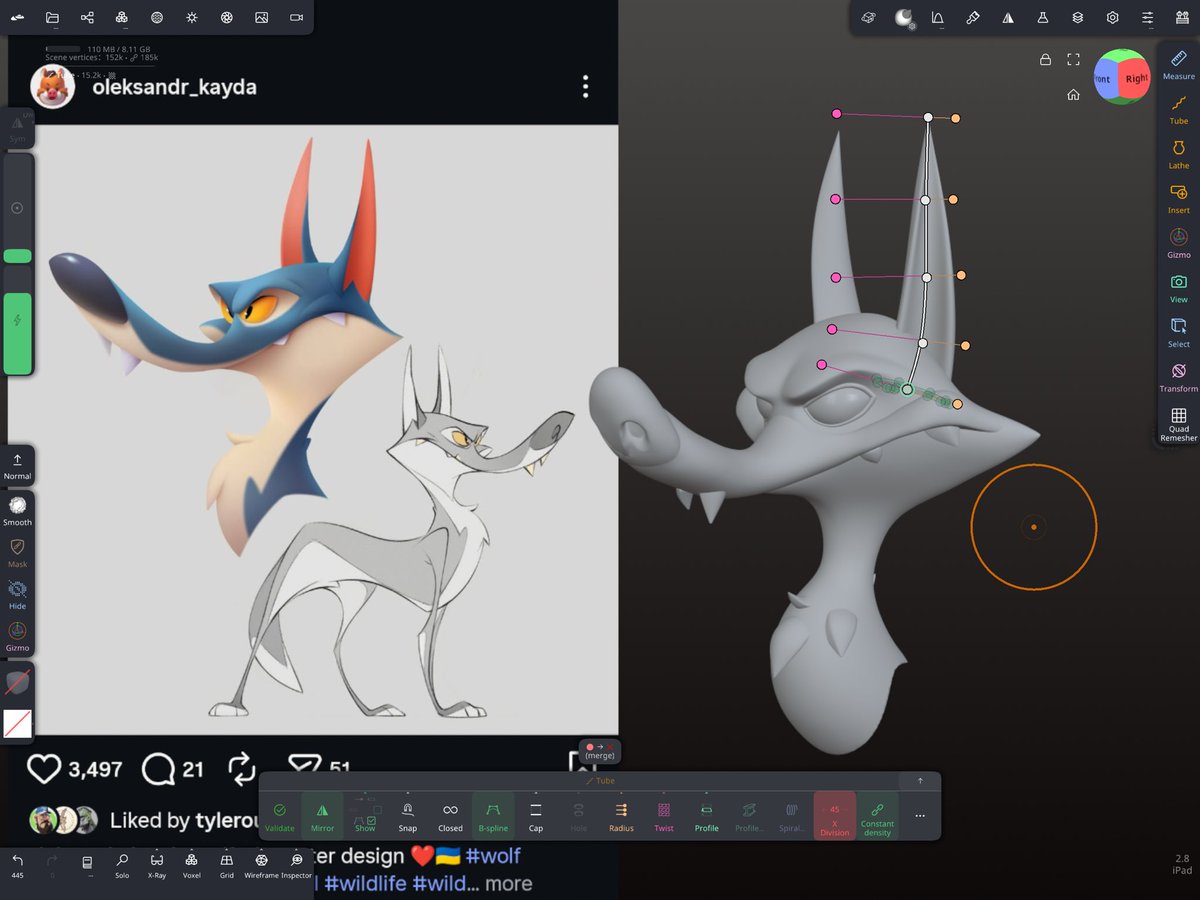Frame the view with the fullscreen brackets icon
The width and height of the screenshot is (1200, 900).
click(x=1073, y=59)
